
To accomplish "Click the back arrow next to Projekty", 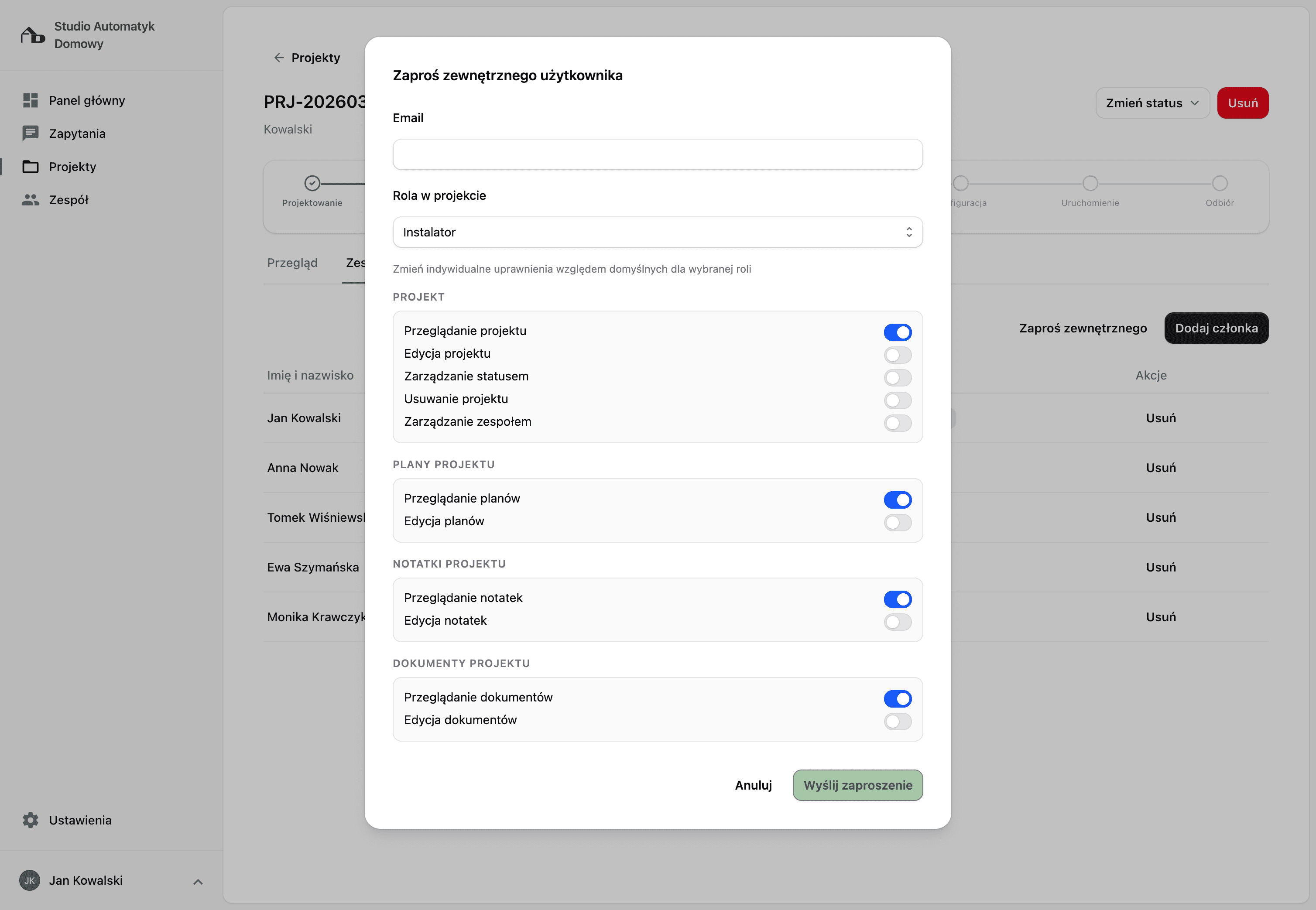I will pos(278,57).
